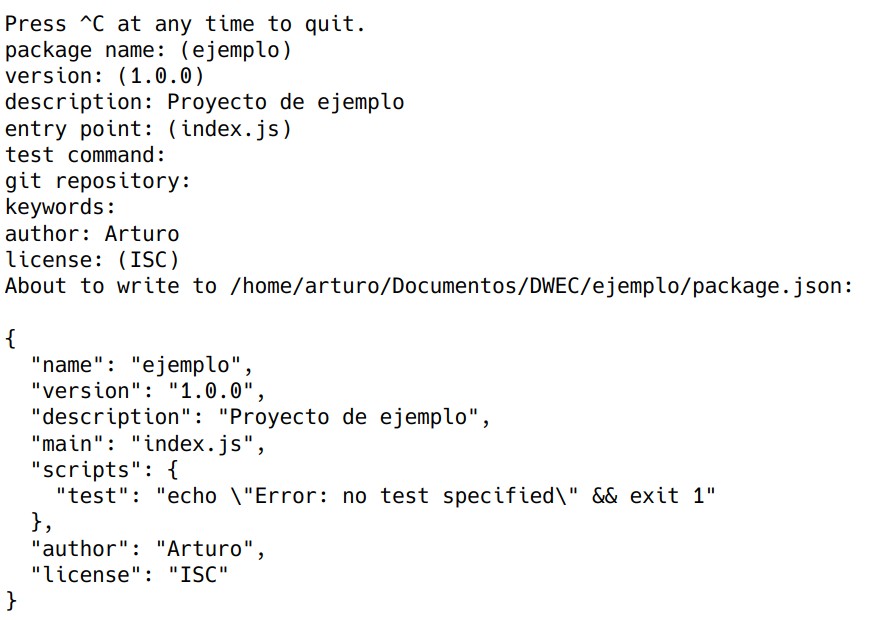
Task: Click the "version: (1.0.0)" prompt line
Action: [x=104, y=76]
